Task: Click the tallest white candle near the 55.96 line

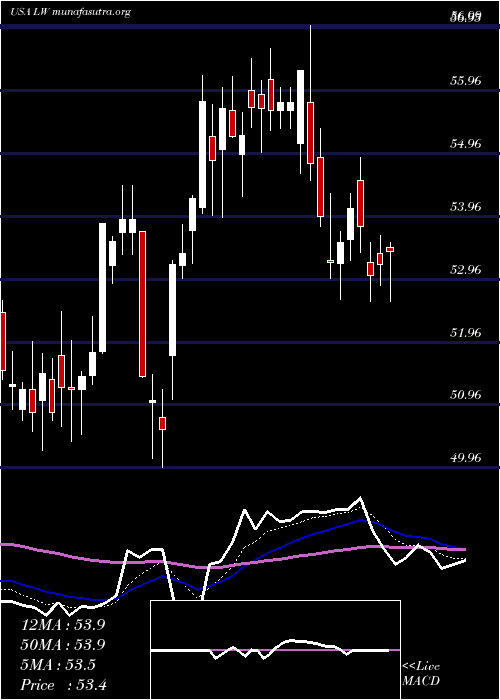Action: 300,107
